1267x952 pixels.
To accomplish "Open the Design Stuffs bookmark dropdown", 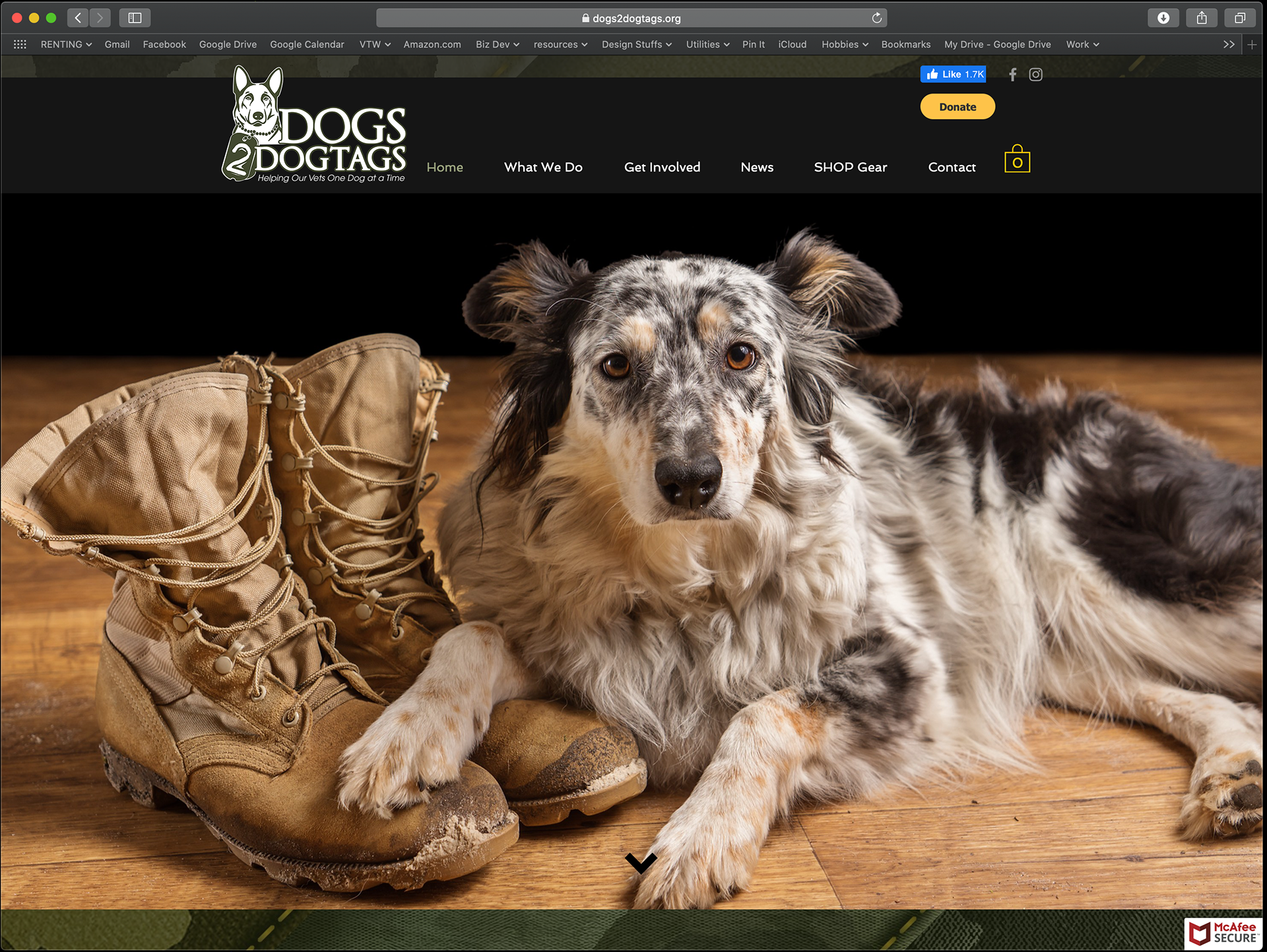I will 636,44.
